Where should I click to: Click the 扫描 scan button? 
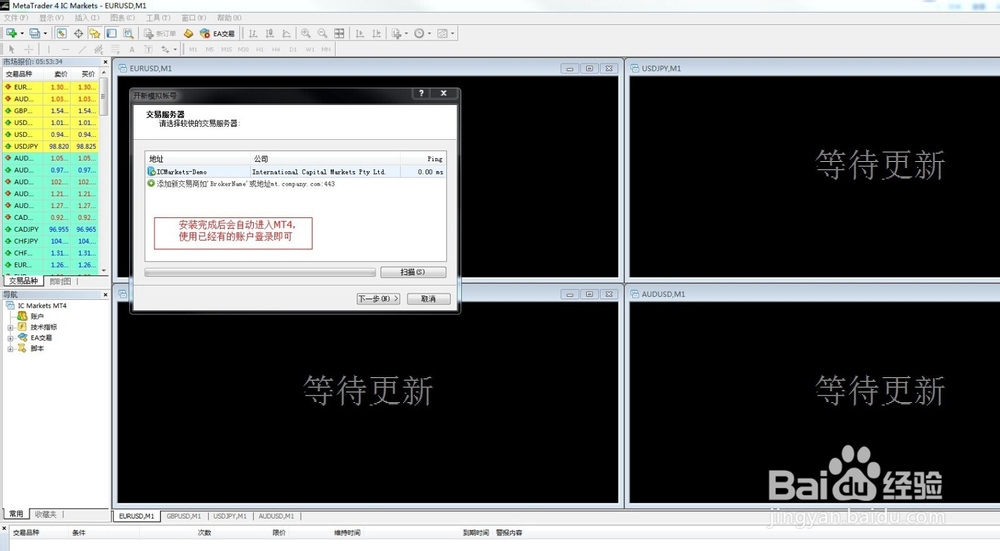click(x=413, y=272)
